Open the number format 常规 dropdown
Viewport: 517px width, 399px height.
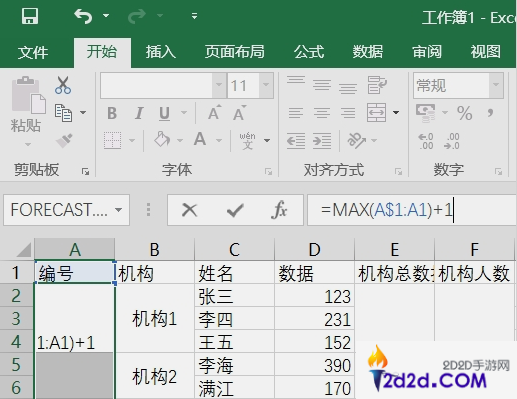tap(496, 85)
